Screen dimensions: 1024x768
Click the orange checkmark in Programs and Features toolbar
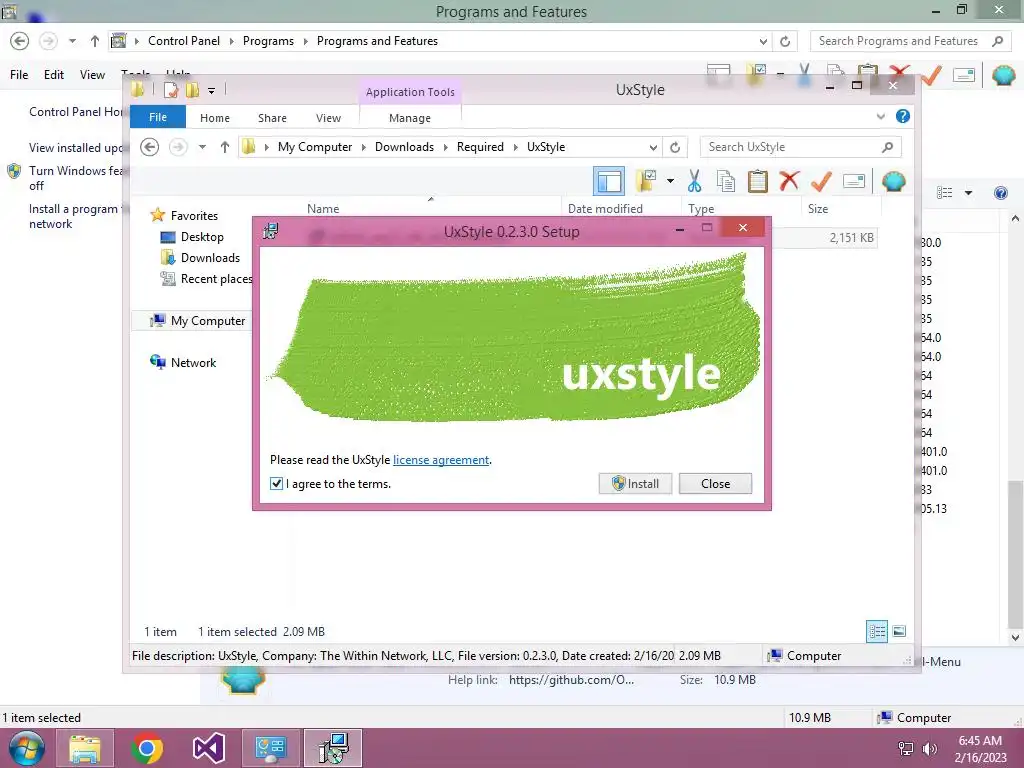(932, 75)
